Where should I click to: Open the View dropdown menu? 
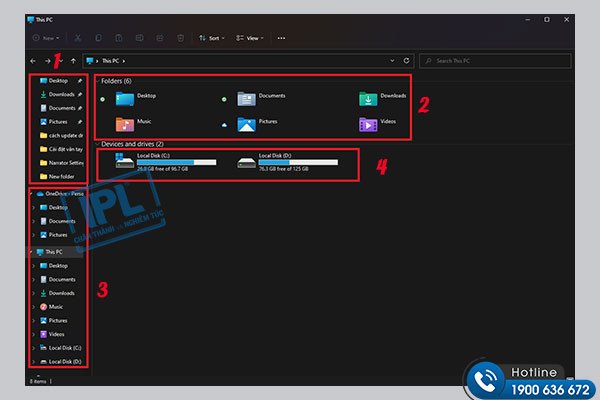pyautogui.click(x=249, y=38)
